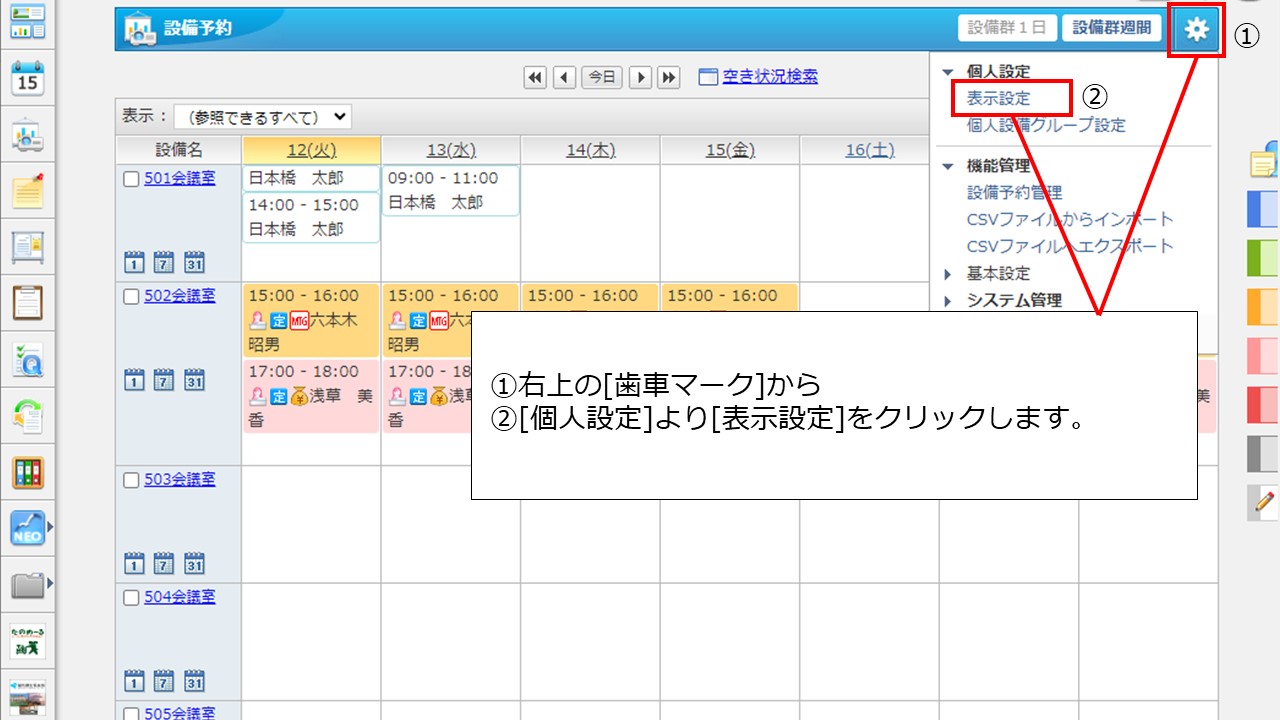Click the three binders icon in sidebar
This screenshot has width=1280, height=720.
click(x=28, y=472)
